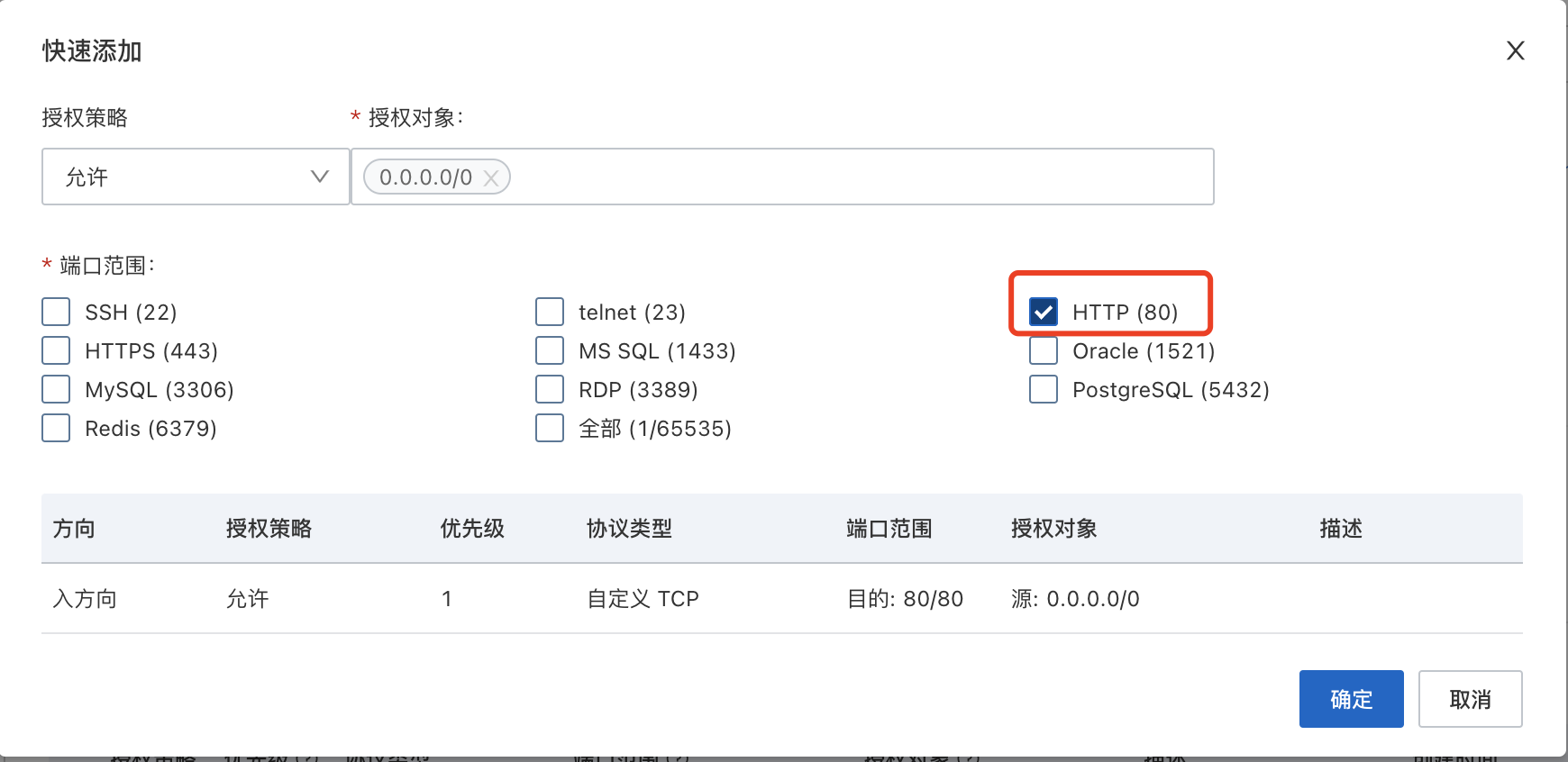Click the 取消 cancel button

tap(1470, 699)
